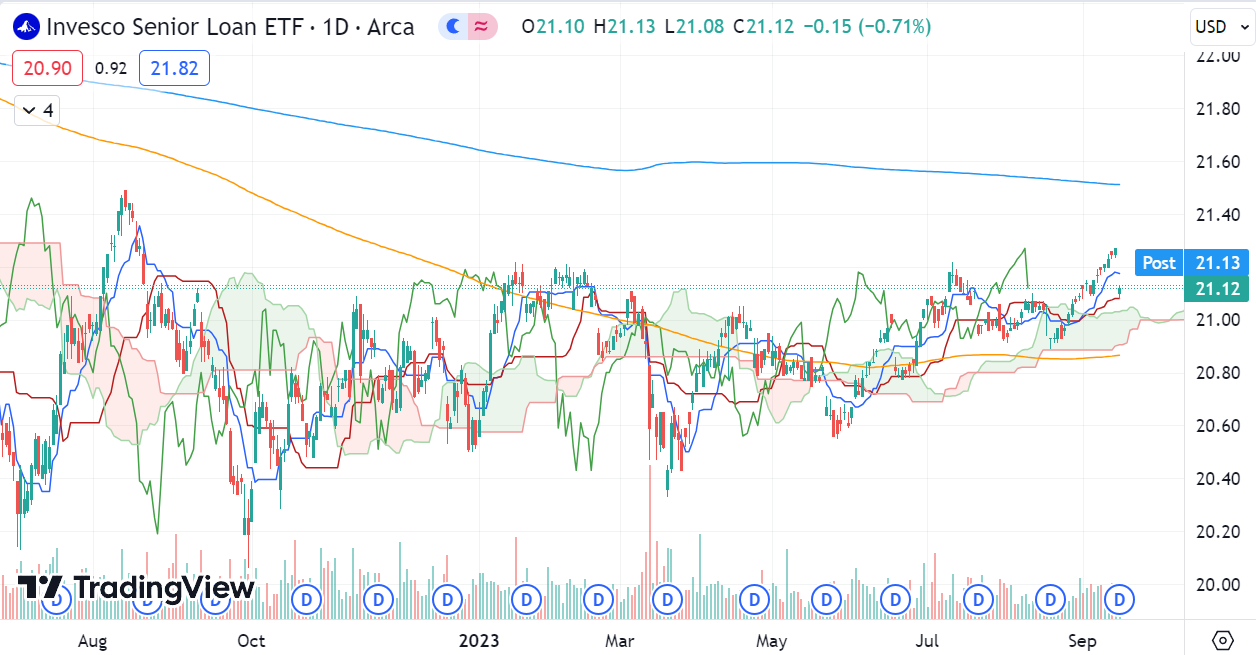Click the low value L21.08
The image size is (1256, 655).
(x=695, y=27)
